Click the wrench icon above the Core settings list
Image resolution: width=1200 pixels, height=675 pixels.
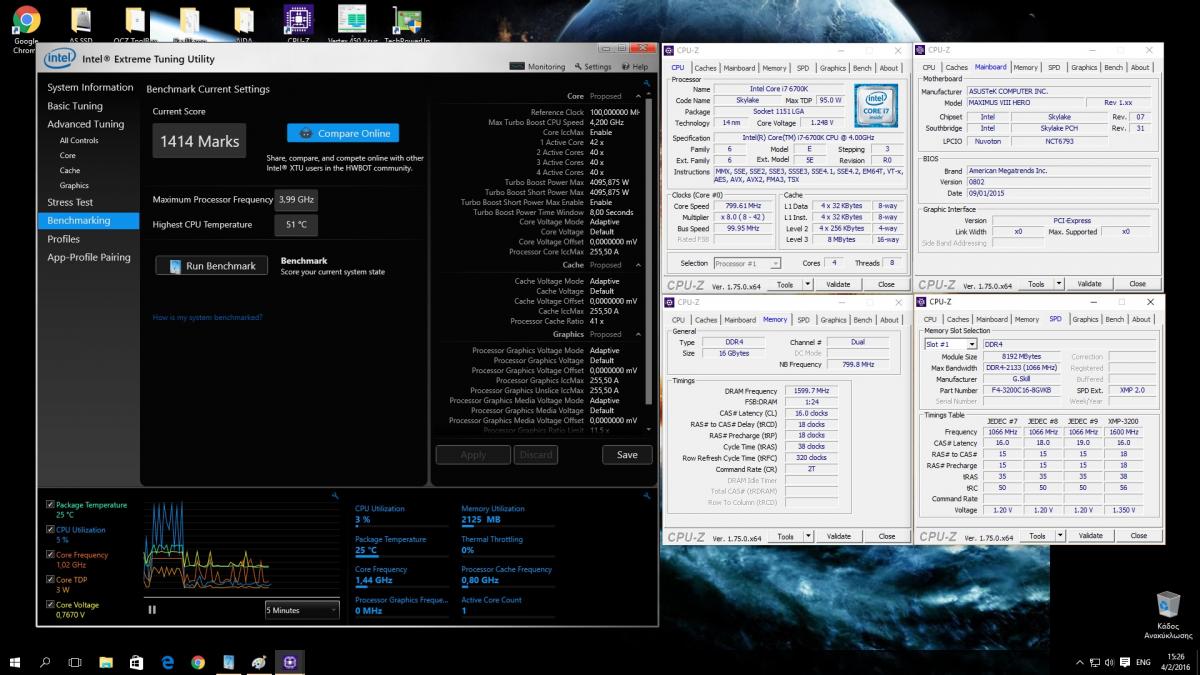click(x=647, y=84)
